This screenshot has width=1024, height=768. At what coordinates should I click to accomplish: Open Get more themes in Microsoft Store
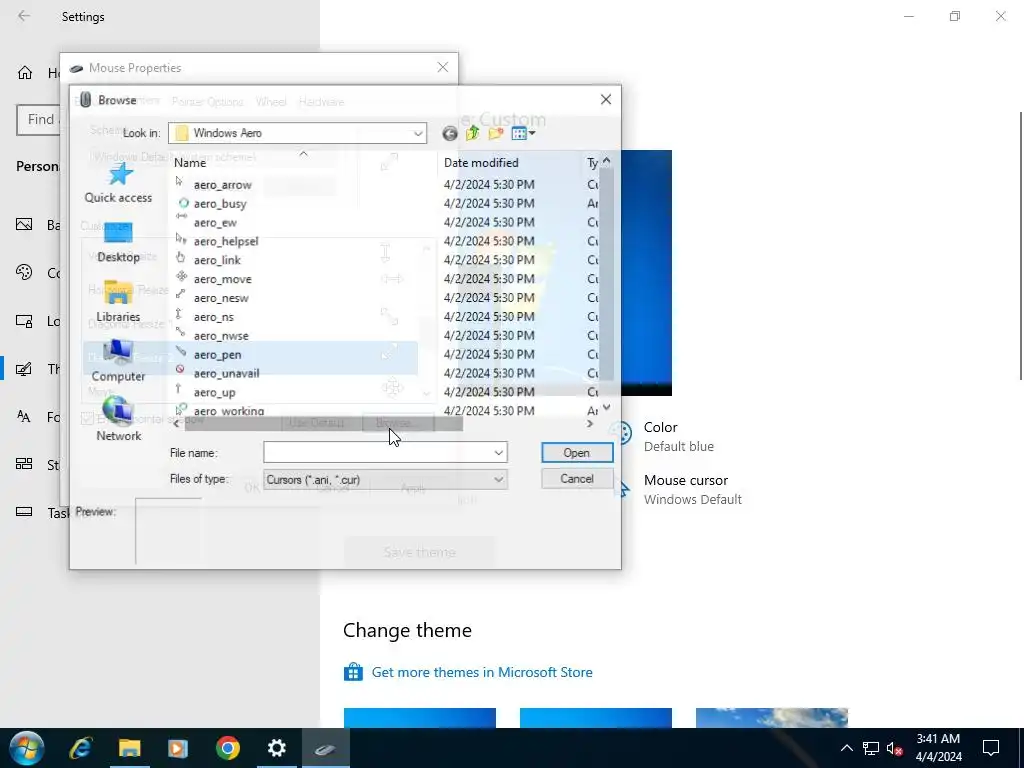pos(482,672)
